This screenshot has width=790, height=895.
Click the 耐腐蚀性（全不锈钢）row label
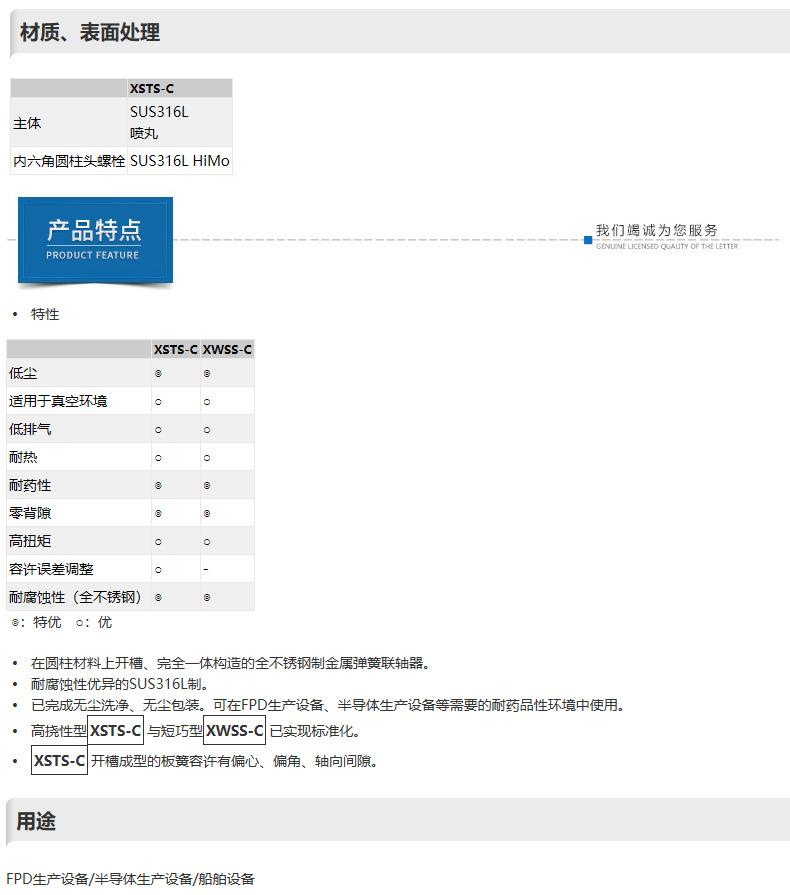[76, 597]
